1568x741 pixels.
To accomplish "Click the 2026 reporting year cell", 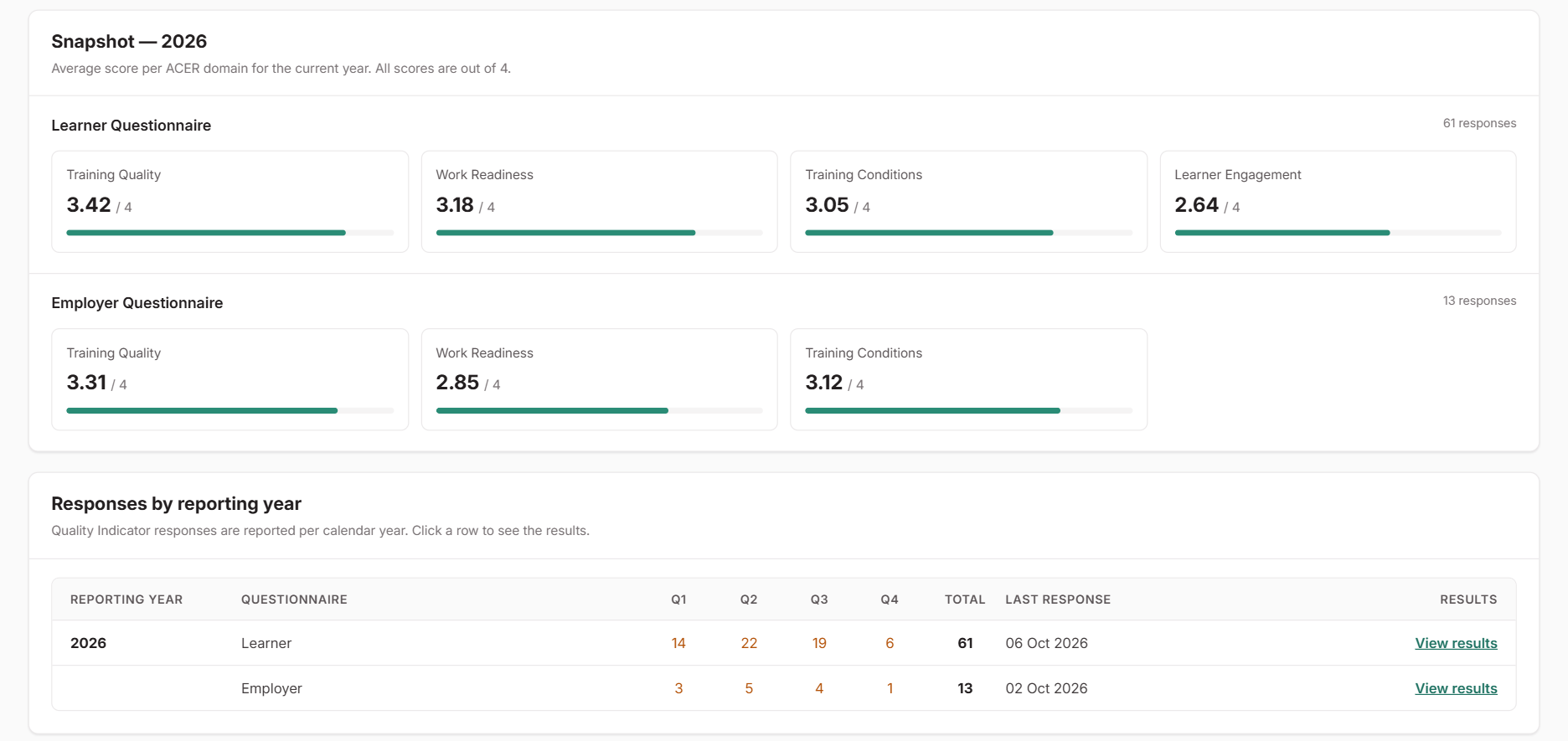I will 88,643.
